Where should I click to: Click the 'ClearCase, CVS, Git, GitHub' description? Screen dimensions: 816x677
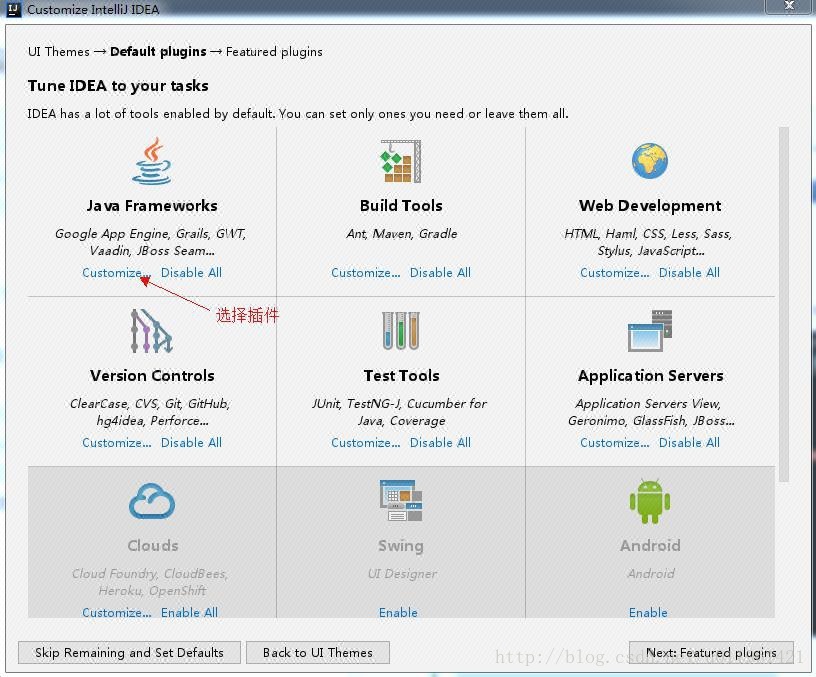pyautogui.click(x=150, y=412)
